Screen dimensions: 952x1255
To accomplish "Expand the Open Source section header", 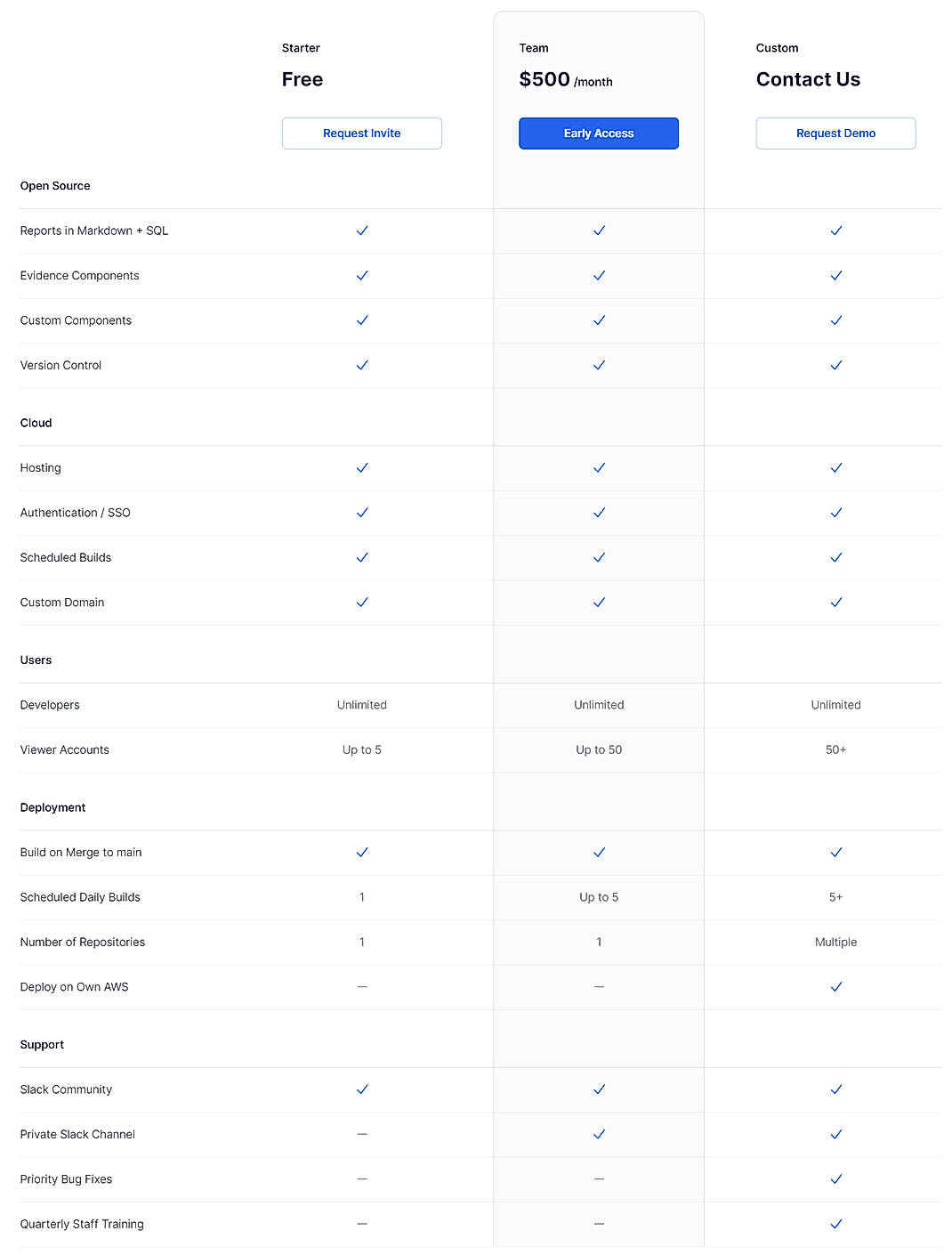I will click(x=55, y=185).
